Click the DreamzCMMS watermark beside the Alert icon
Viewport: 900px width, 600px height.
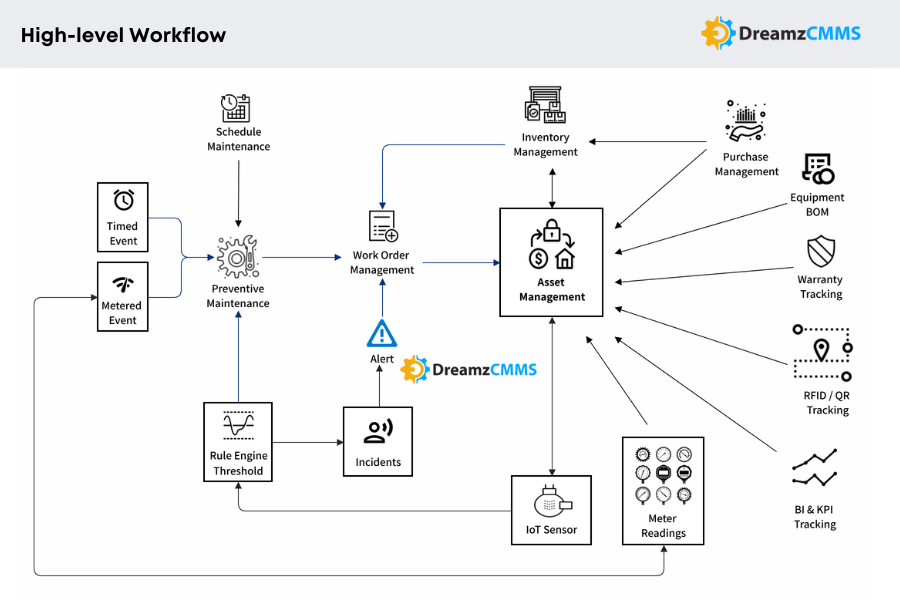point(469,369)
